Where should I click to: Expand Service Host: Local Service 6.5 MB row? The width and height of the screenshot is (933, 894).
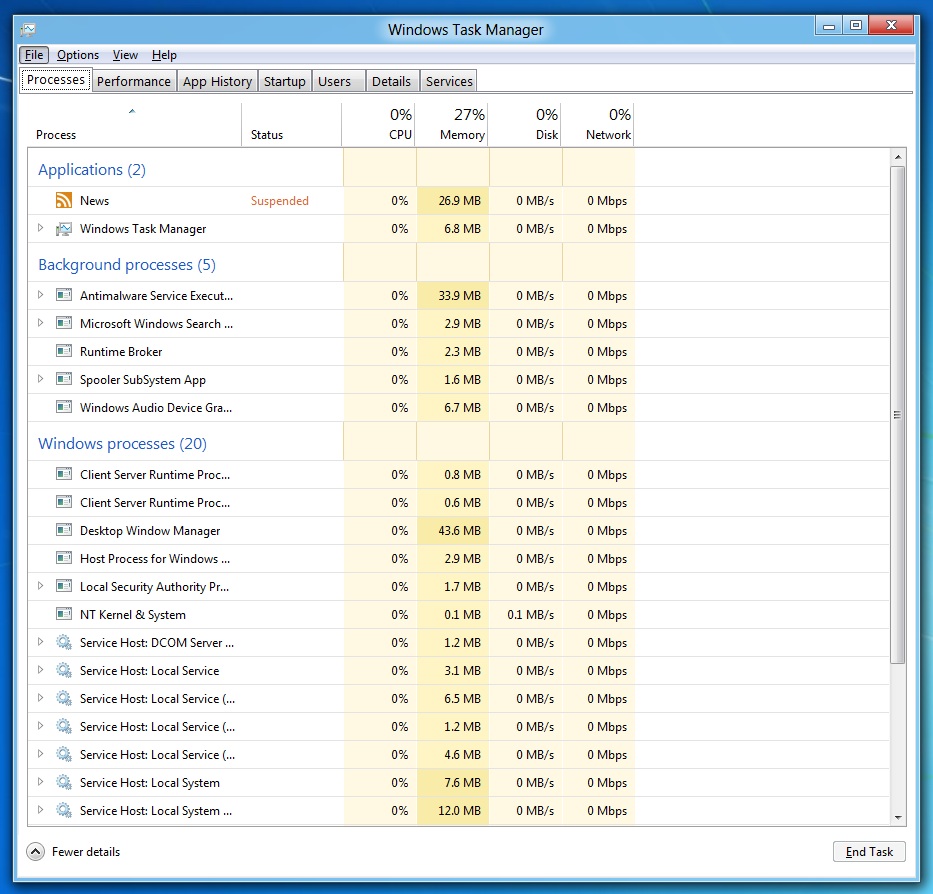pos(40,698)
